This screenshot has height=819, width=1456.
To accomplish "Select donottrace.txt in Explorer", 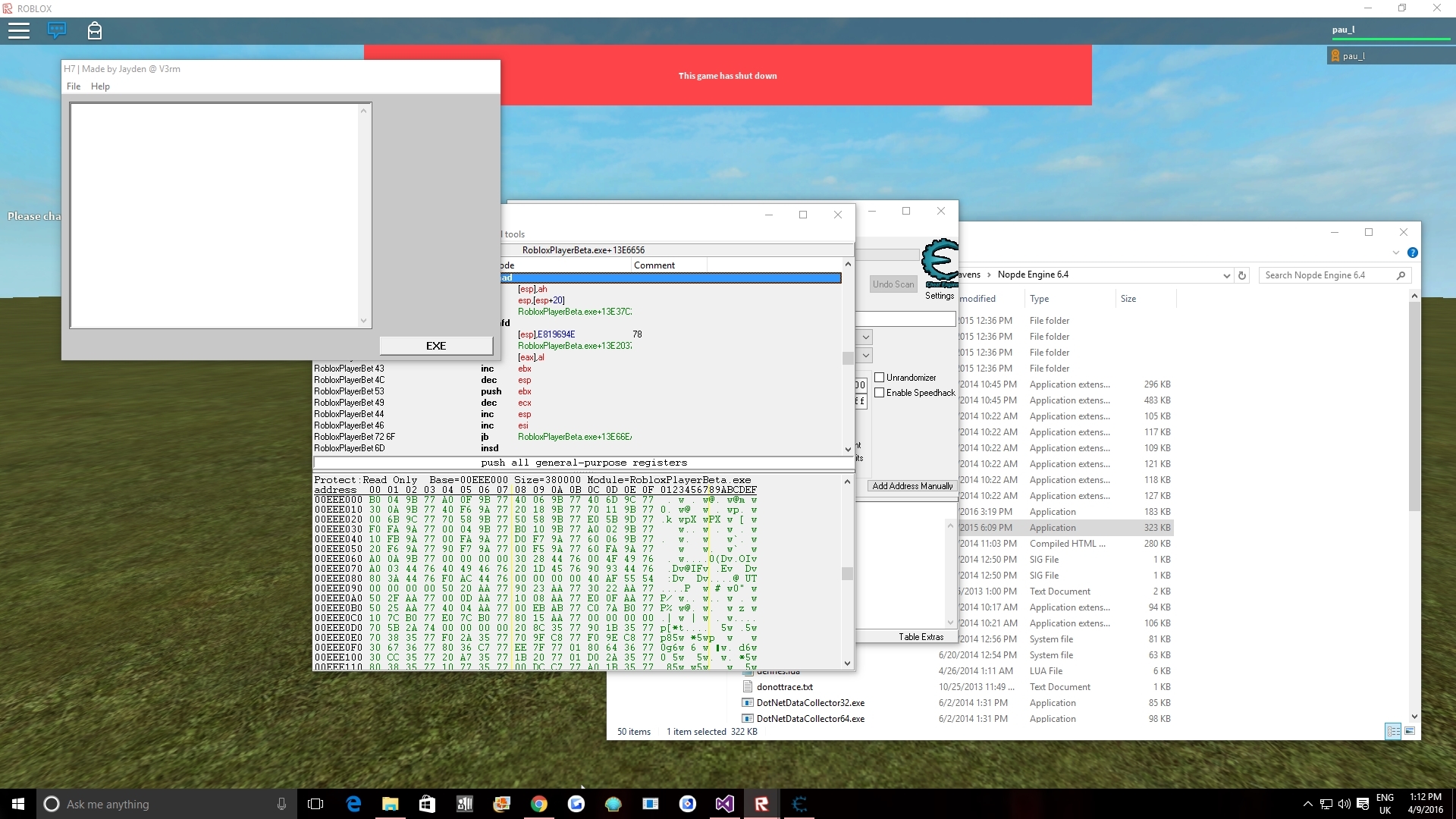I will (785, 687).
